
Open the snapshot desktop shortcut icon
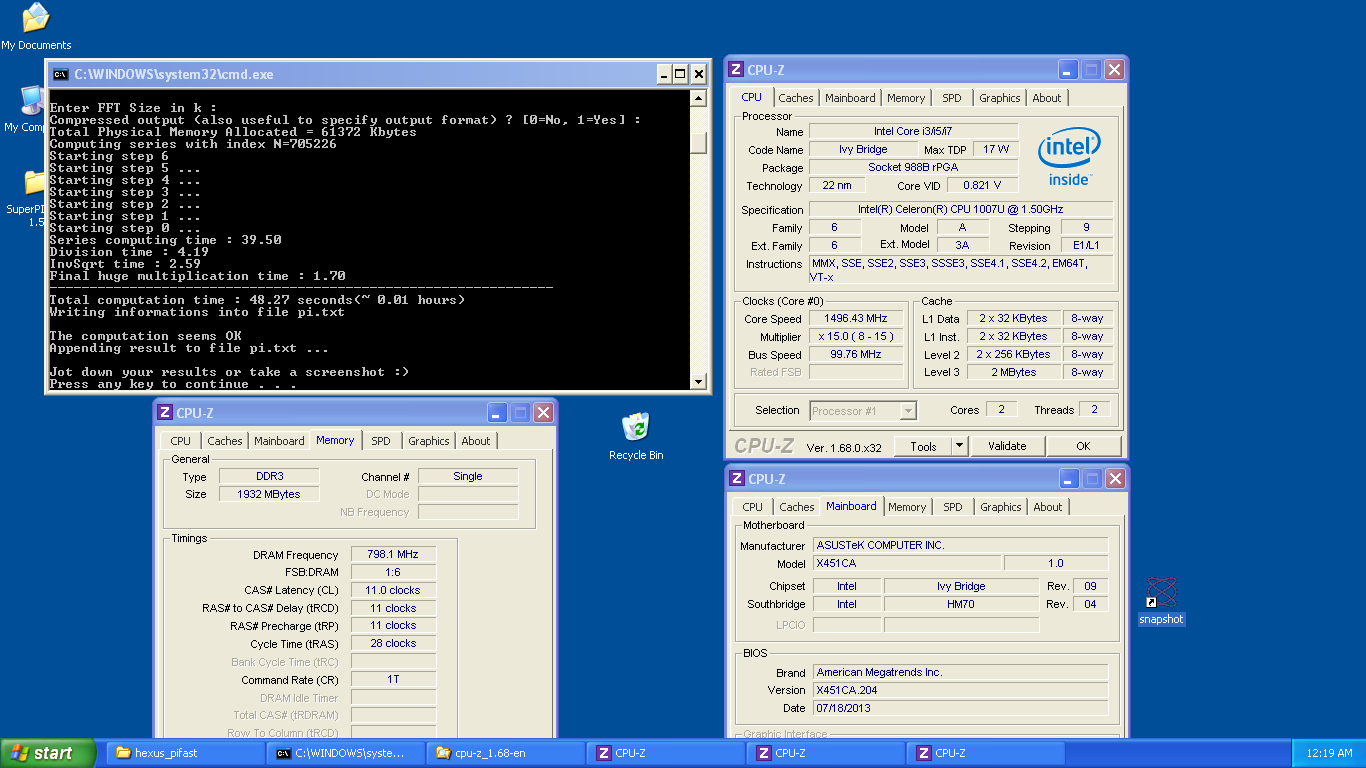pyautogui.click(x=1161, y=593)
